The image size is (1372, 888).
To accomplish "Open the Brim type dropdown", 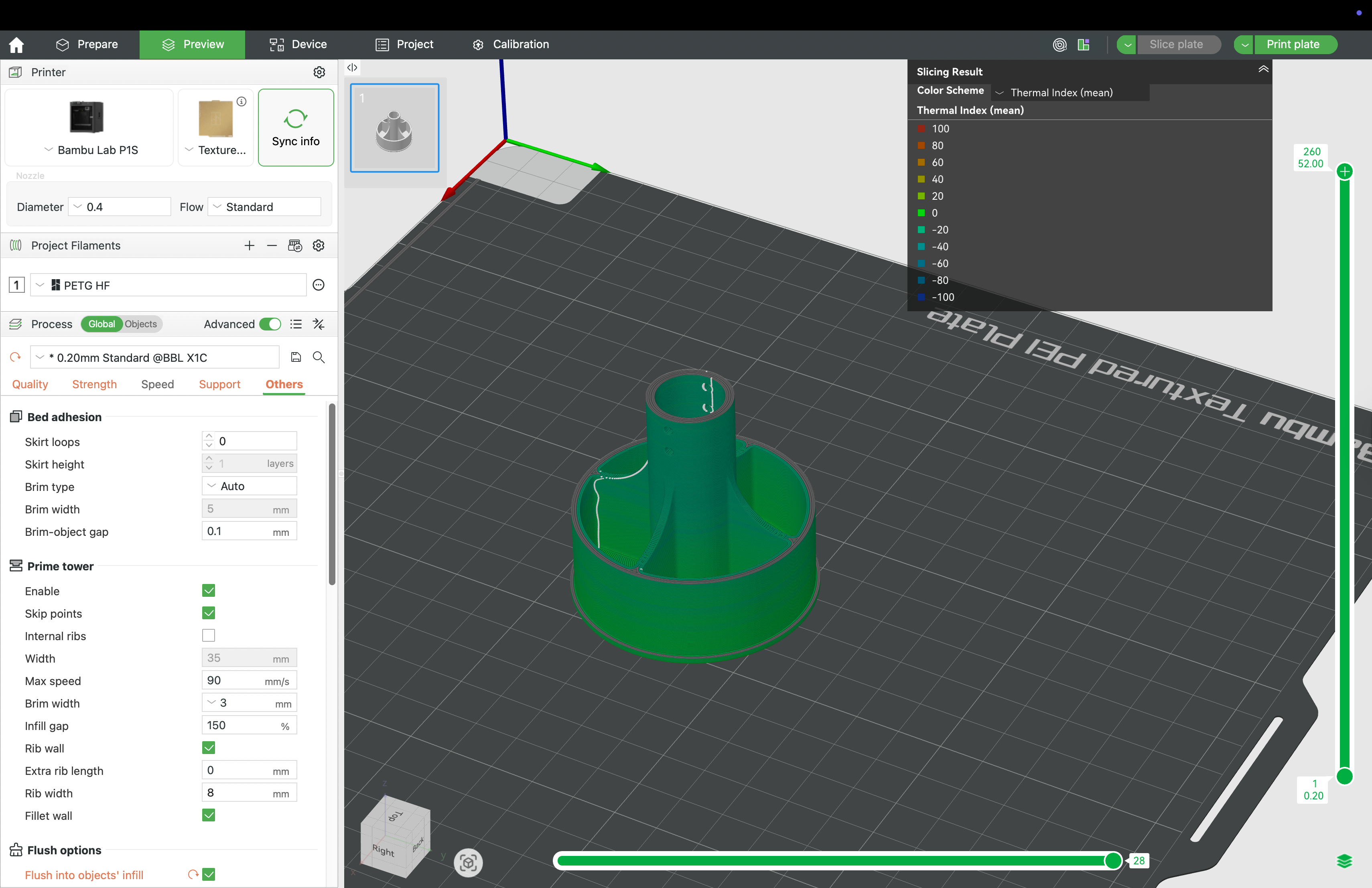I will (249, 486).
